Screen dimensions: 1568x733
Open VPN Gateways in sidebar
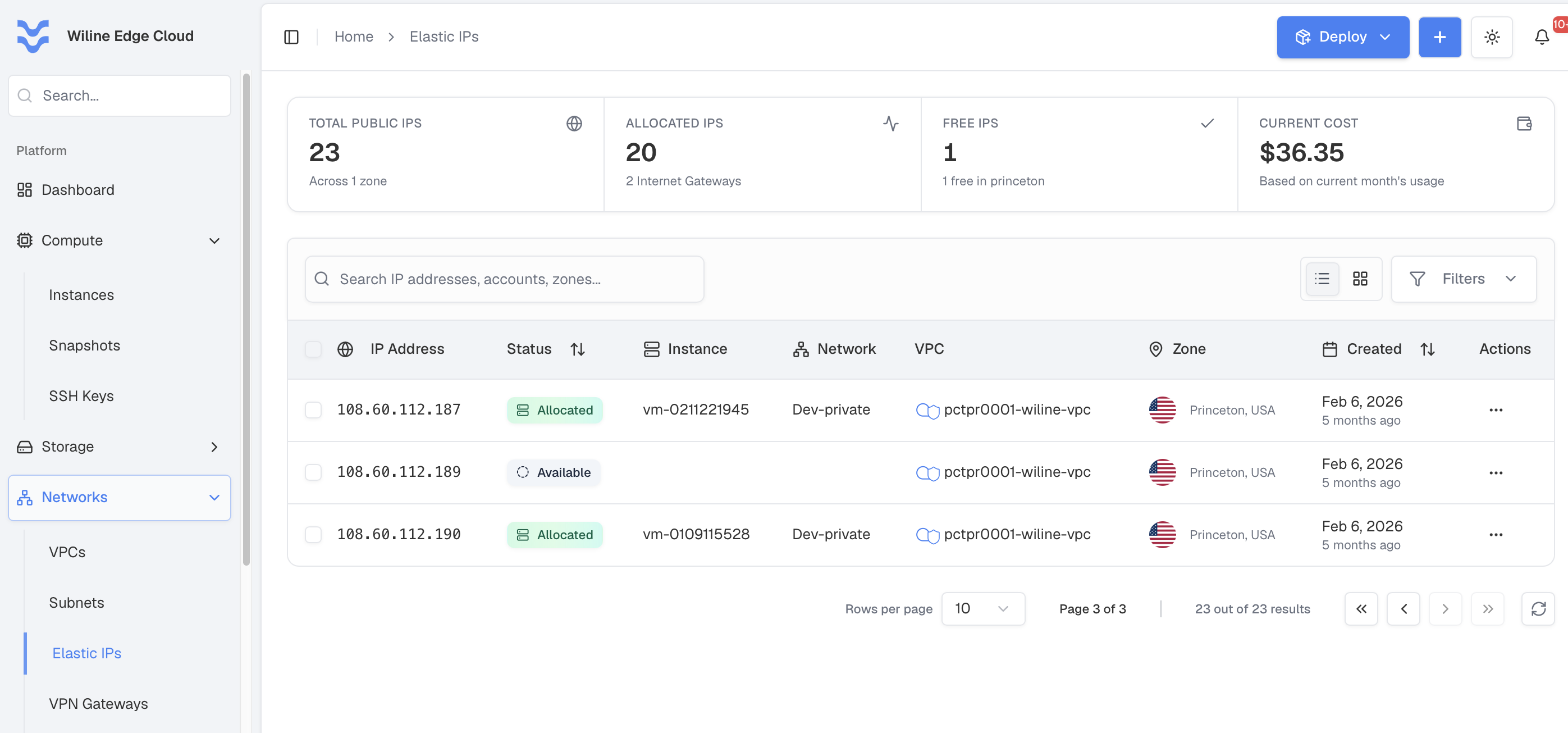[98, 704]
